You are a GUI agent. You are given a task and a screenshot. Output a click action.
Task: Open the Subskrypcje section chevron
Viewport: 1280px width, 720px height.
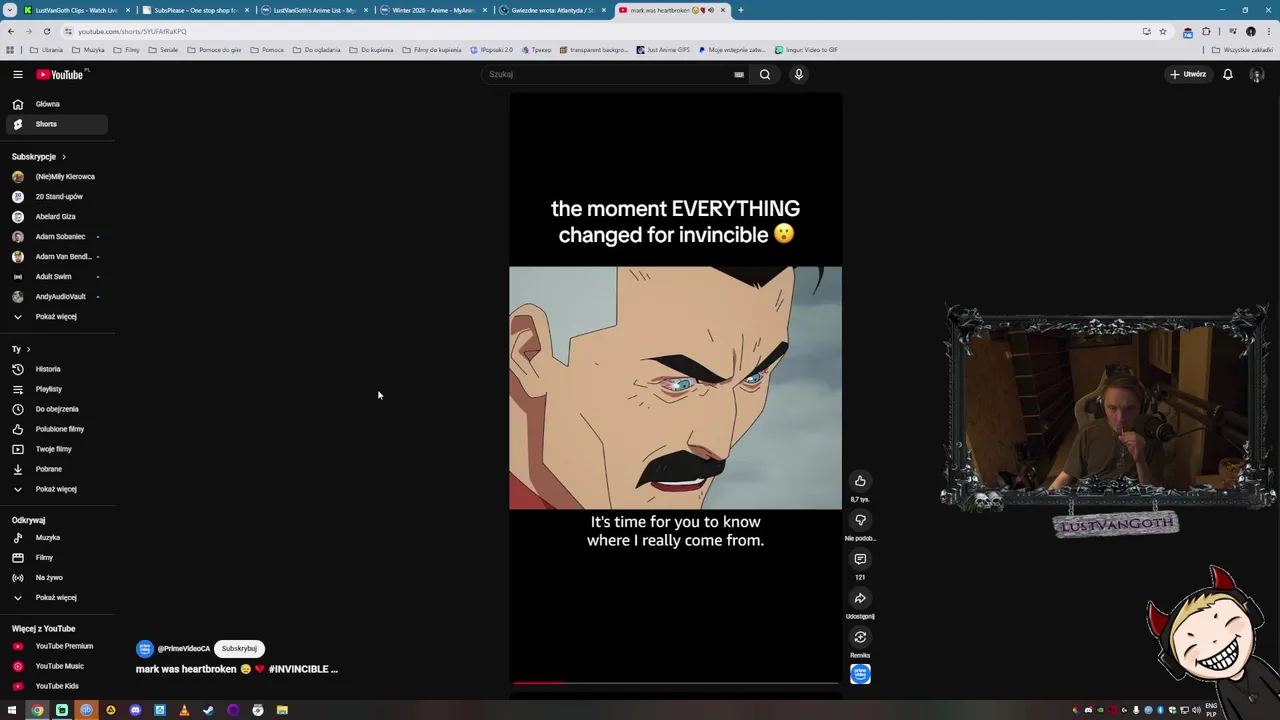[x=64, y=157]
